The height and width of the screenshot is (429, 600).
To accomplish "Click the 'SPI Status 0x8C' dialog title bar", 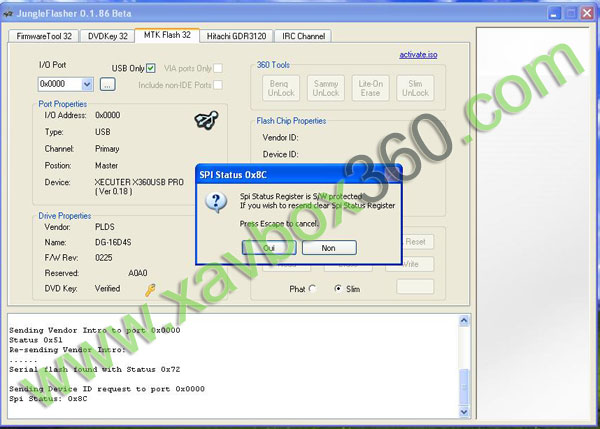I will (x=298, y=175).
